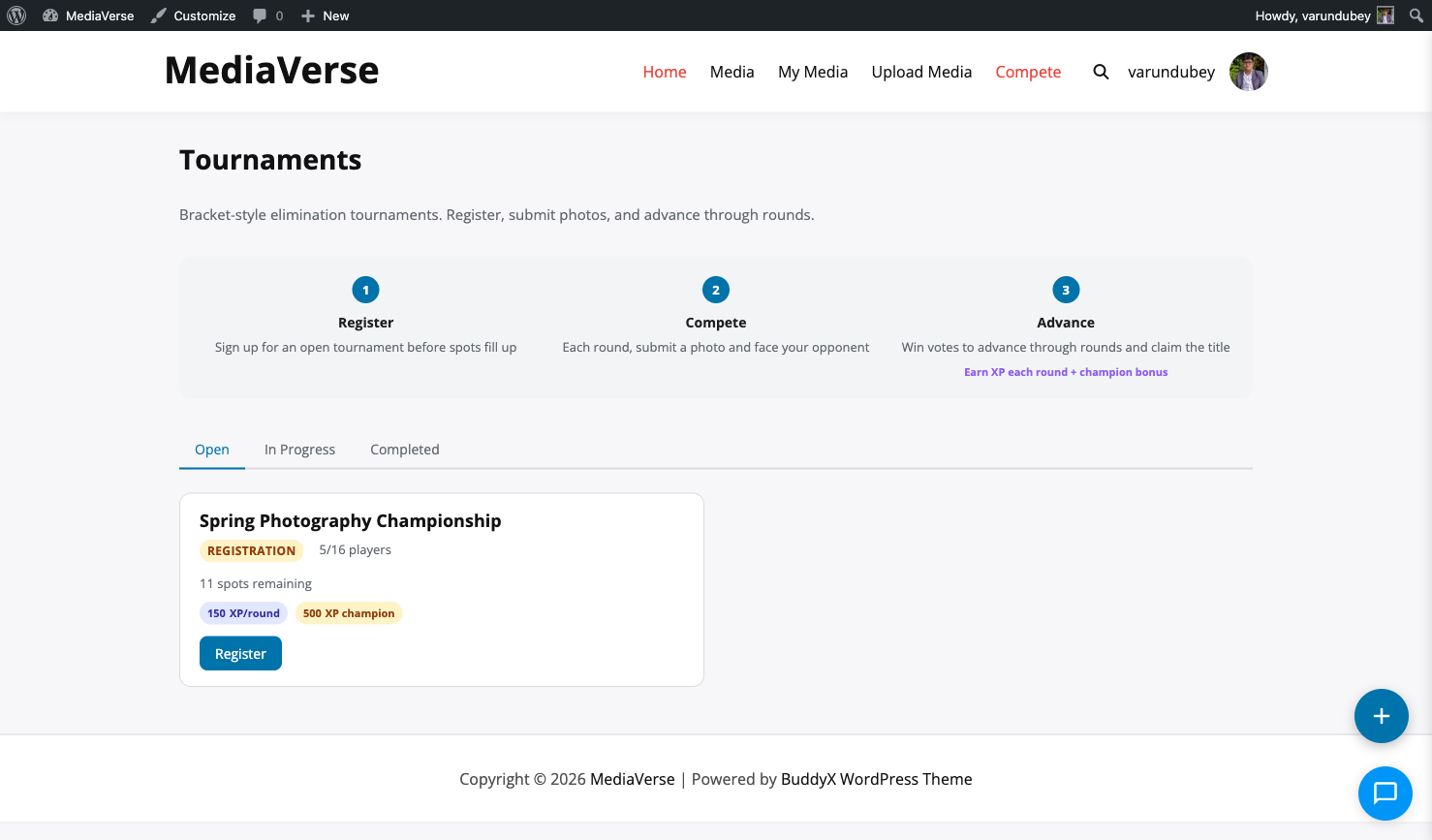
Task: Open the chat bubble widget
Action: pos(1385,793)
